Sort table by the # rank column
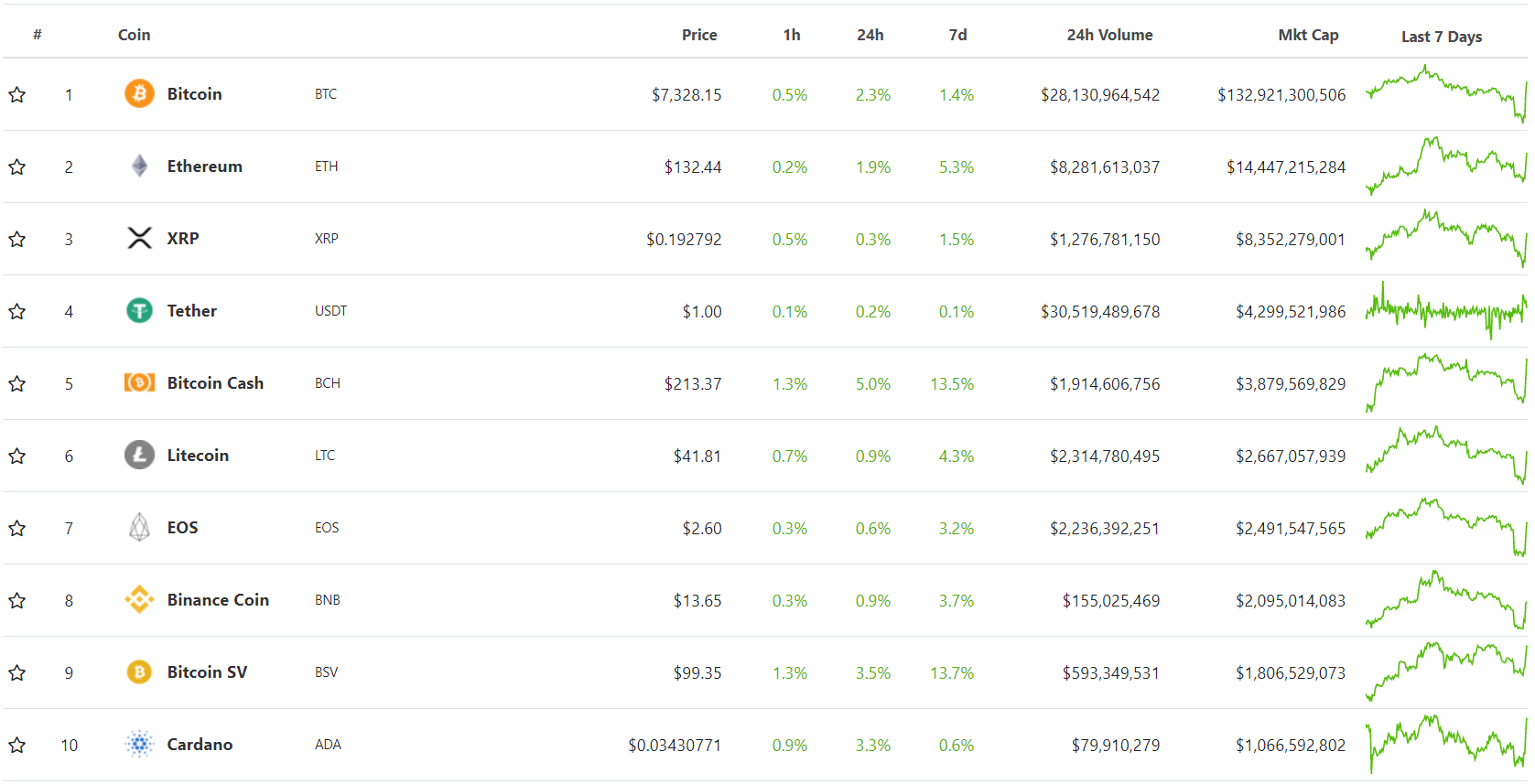Screen dimensions: 1535x784 click(x=38, y=35)
